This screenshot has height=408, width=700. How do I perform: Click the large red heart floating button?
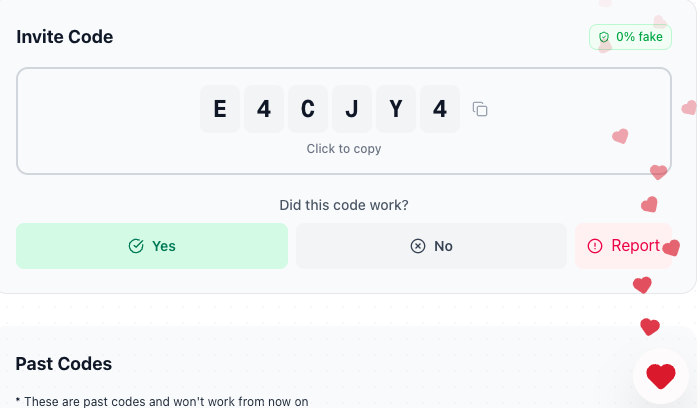tap(661, 376)
